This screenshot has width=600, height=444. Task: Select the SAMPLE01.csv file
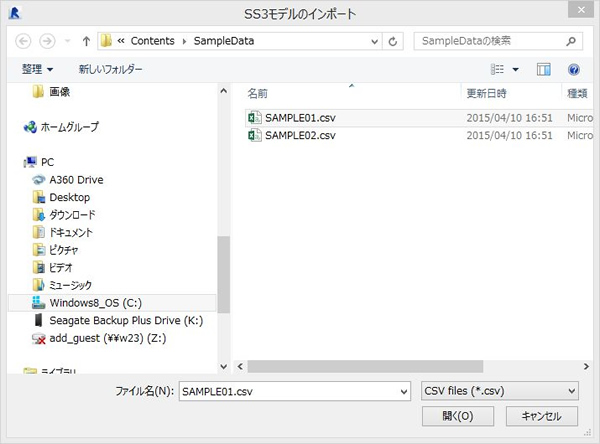(419, 118)
